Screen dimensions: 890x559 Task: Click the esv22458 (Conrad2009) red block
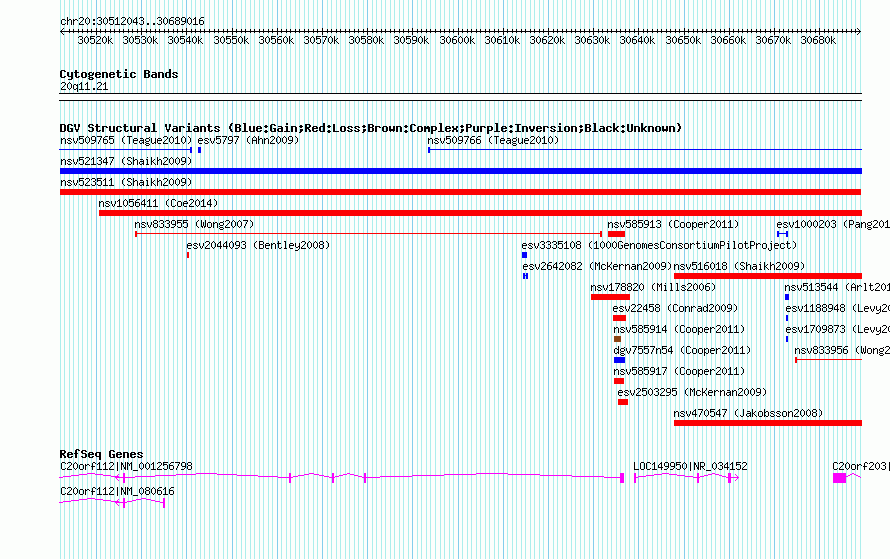(x=619, y=318)
